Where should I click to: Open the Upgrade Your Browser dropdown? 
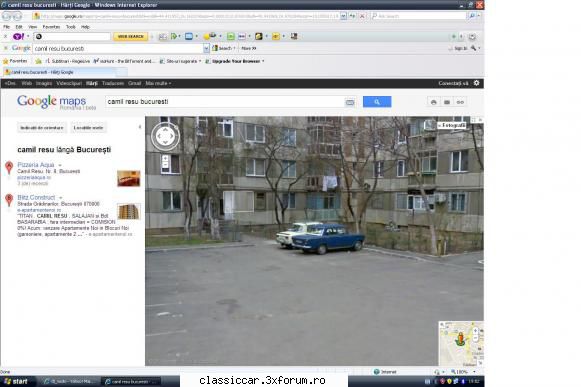(x=263, y=61)
